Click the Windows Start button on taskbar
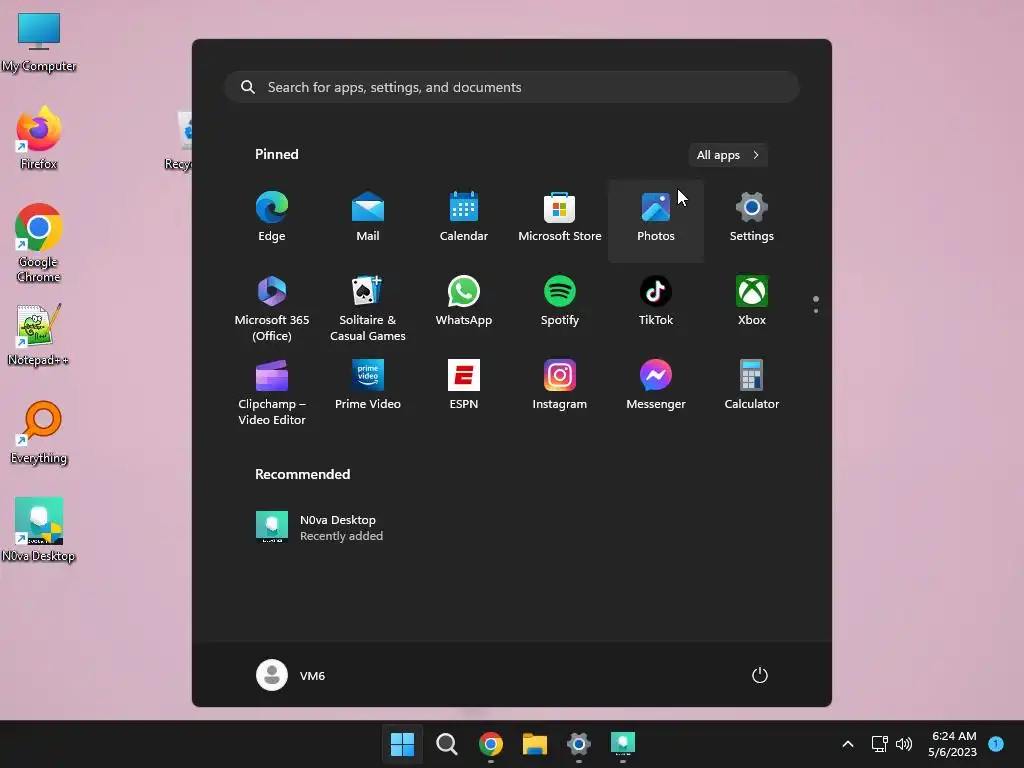This screenshot has width=1024, height=768. click(x=402, y=744)
